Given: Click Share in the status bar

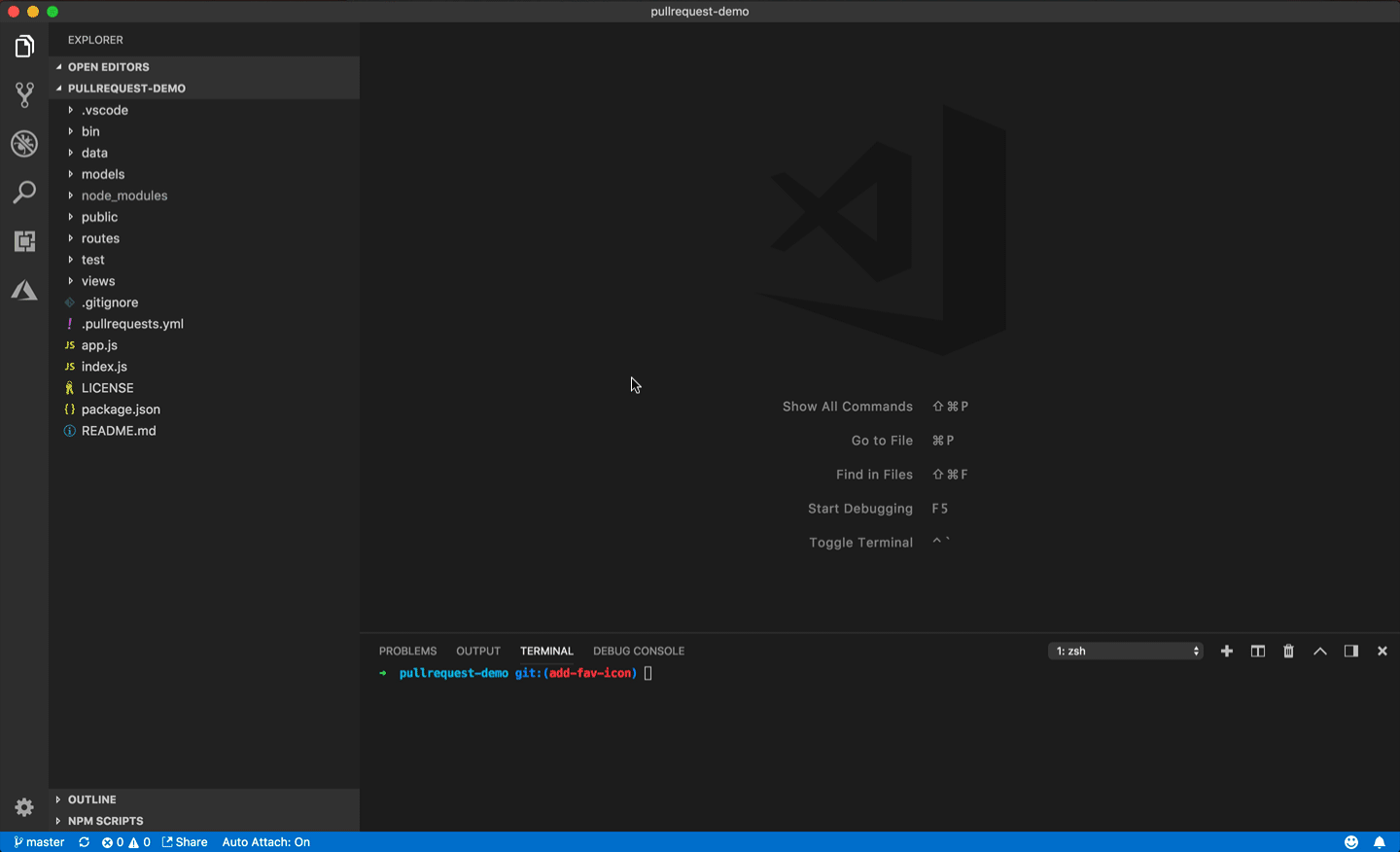Looking at the screenshot, I should tap(185, 841).
